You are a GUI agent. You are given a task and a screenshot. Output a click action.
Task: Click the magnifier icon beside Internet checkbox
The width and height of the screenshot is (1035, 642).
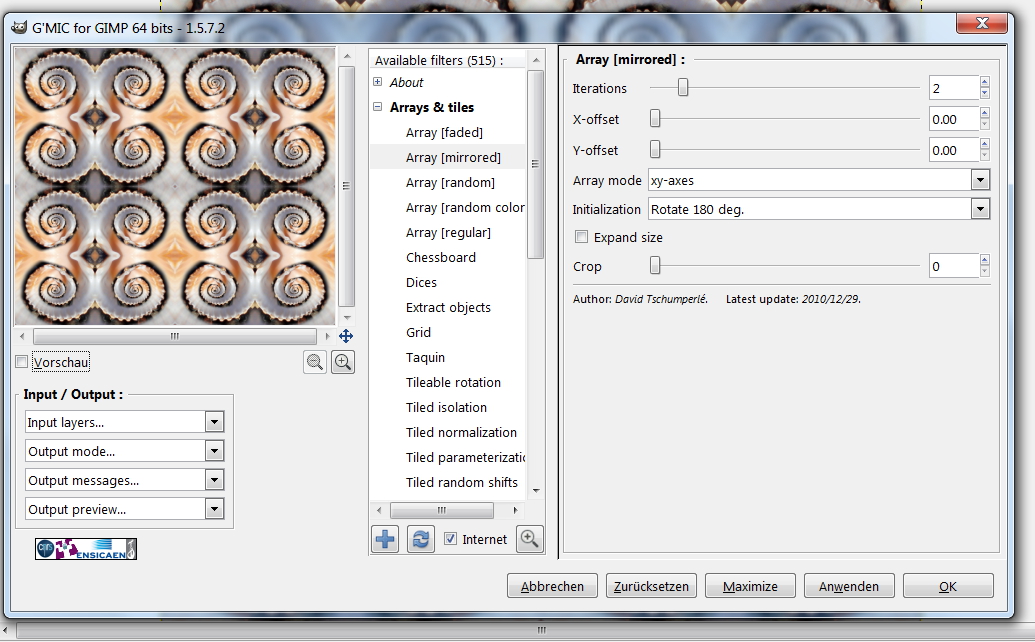click(x=529, y=538)
